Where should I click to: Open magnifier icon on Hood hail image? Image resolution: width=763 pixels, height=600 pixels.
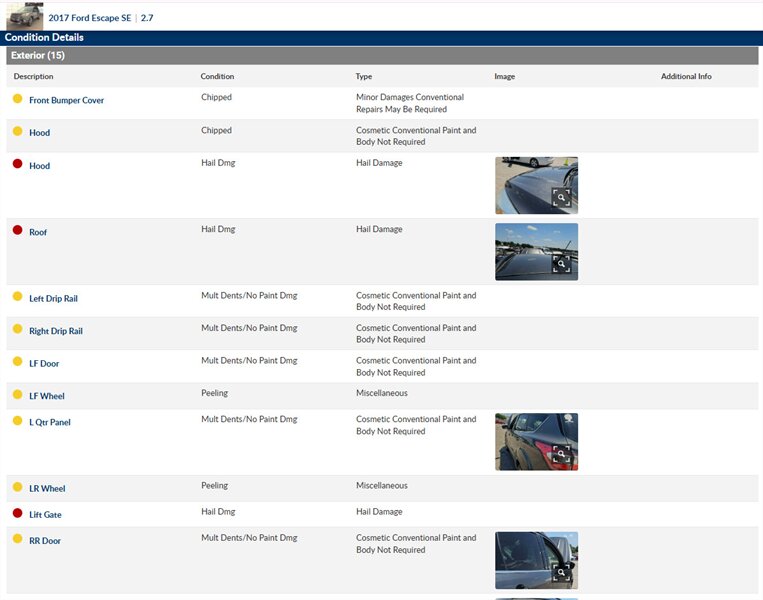tap(561, 198)
